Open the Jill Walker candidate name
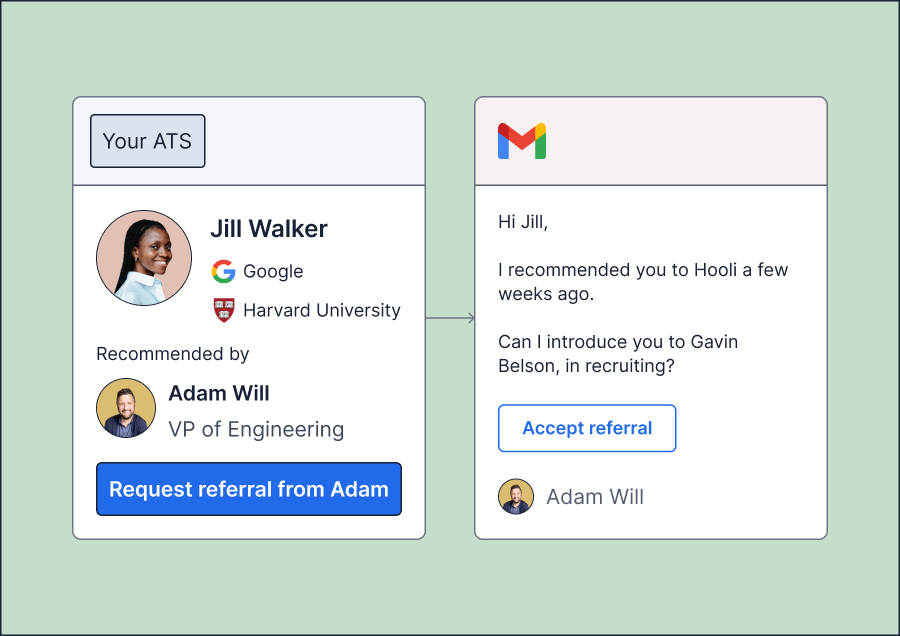Image resolution: width=900 pixels, height=636 pixels. point(269,229)
